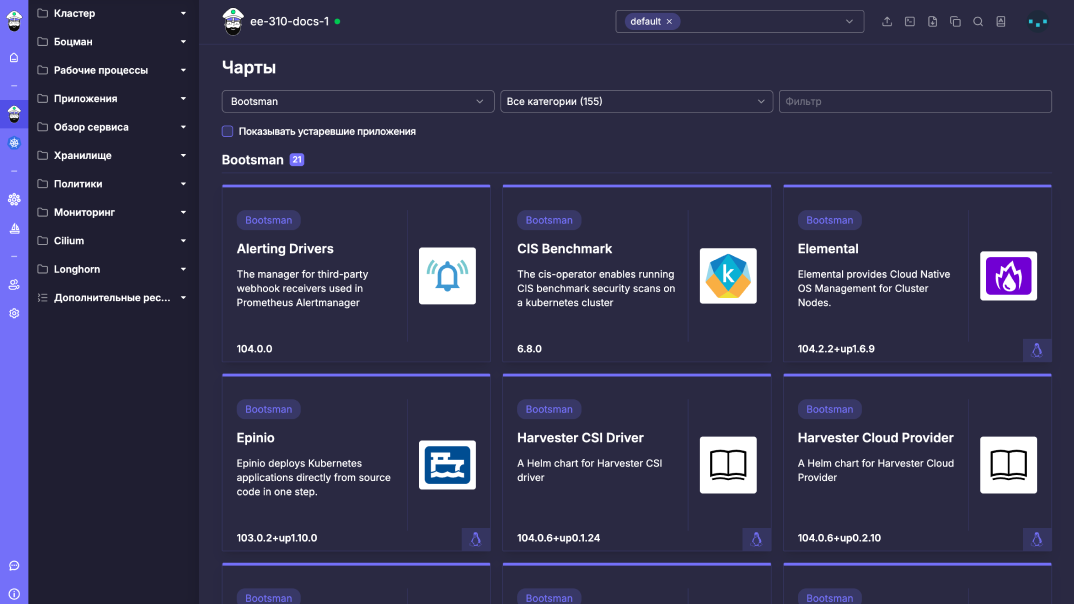
Task: Remove the default namespace tag
Action: tap(669, 21)
